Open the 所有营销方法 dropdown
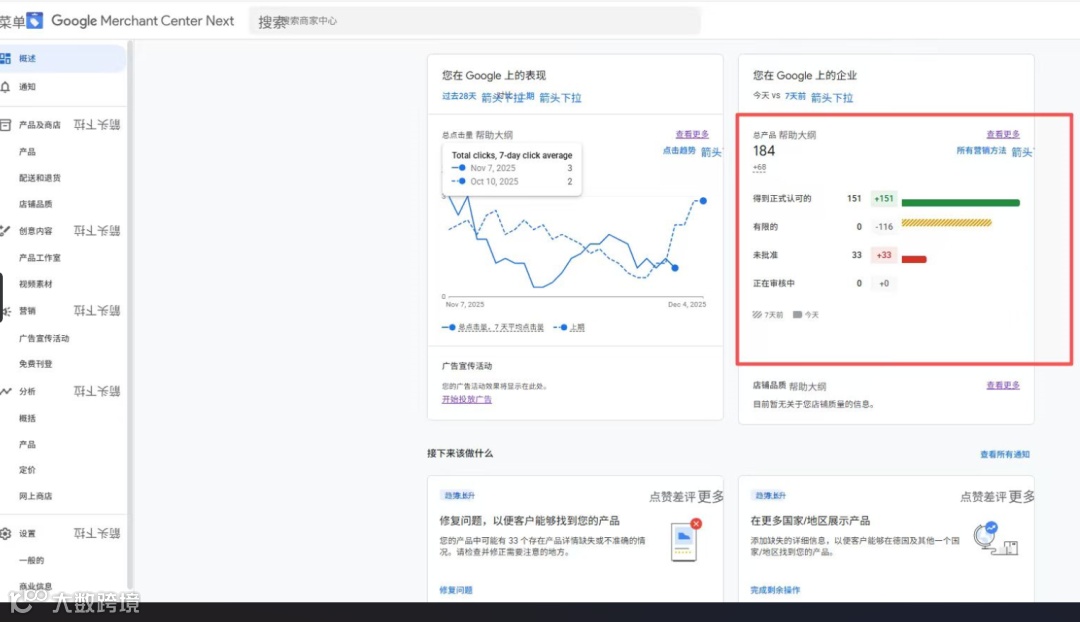This screenshot has height=622, width=1080. point(994,151)
